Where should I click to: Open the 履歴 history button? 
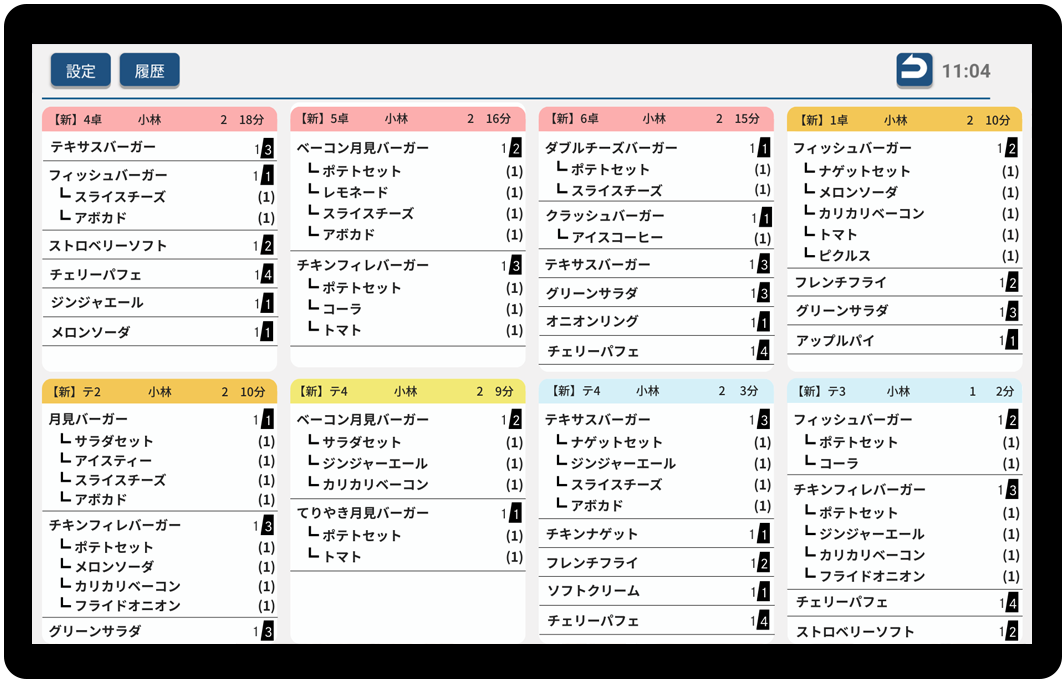[x=149, y=71]
